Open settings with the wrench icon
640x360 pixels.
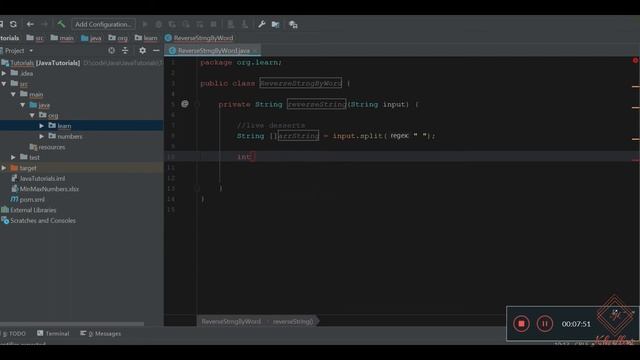coord(261,24)
